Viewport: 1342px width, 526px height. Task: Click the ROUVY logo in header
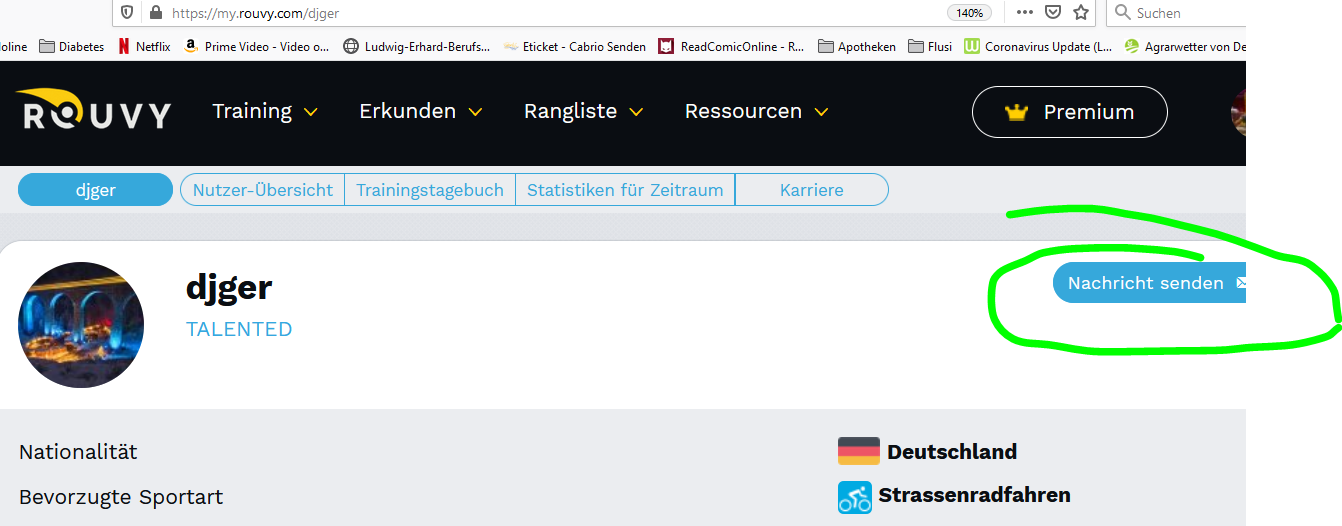tap(93, 111)
